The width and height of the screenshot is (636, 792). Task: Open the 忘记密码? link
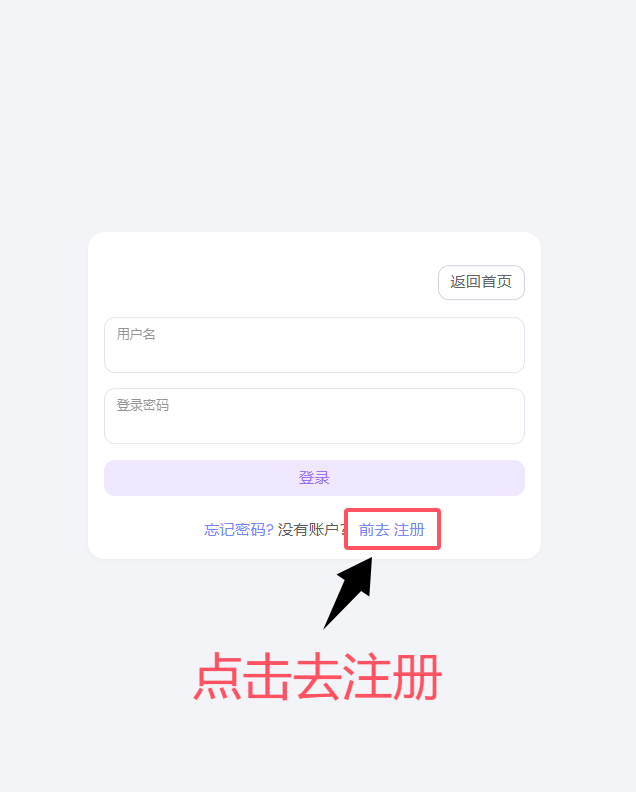pyautogui.click(x=238, y=530)
